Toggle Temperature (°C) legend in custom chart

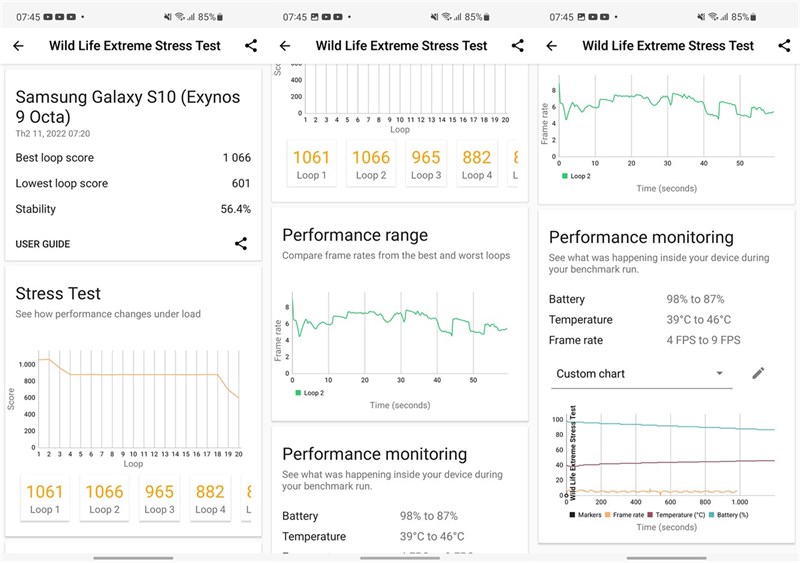point(676,515)
